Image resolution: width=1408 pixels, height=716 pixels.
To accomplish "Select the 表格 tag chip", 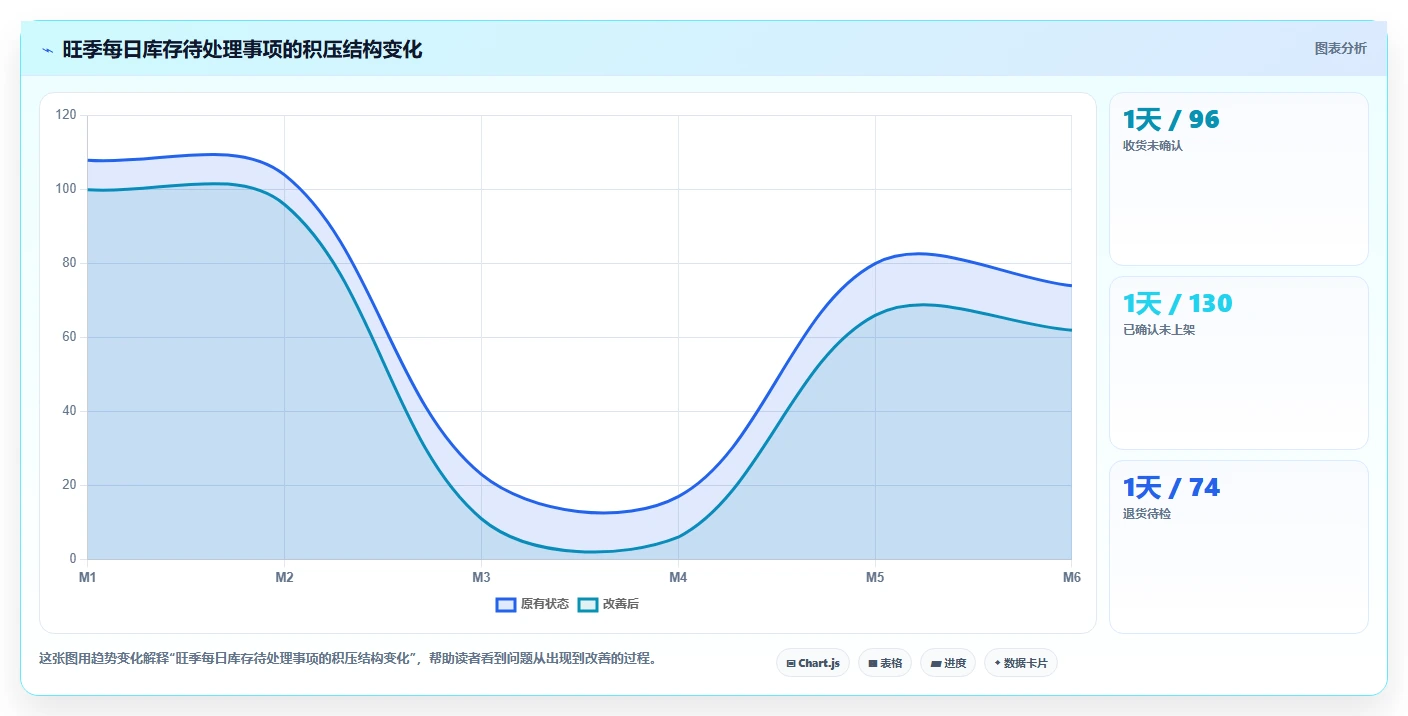I will point(885,663).
